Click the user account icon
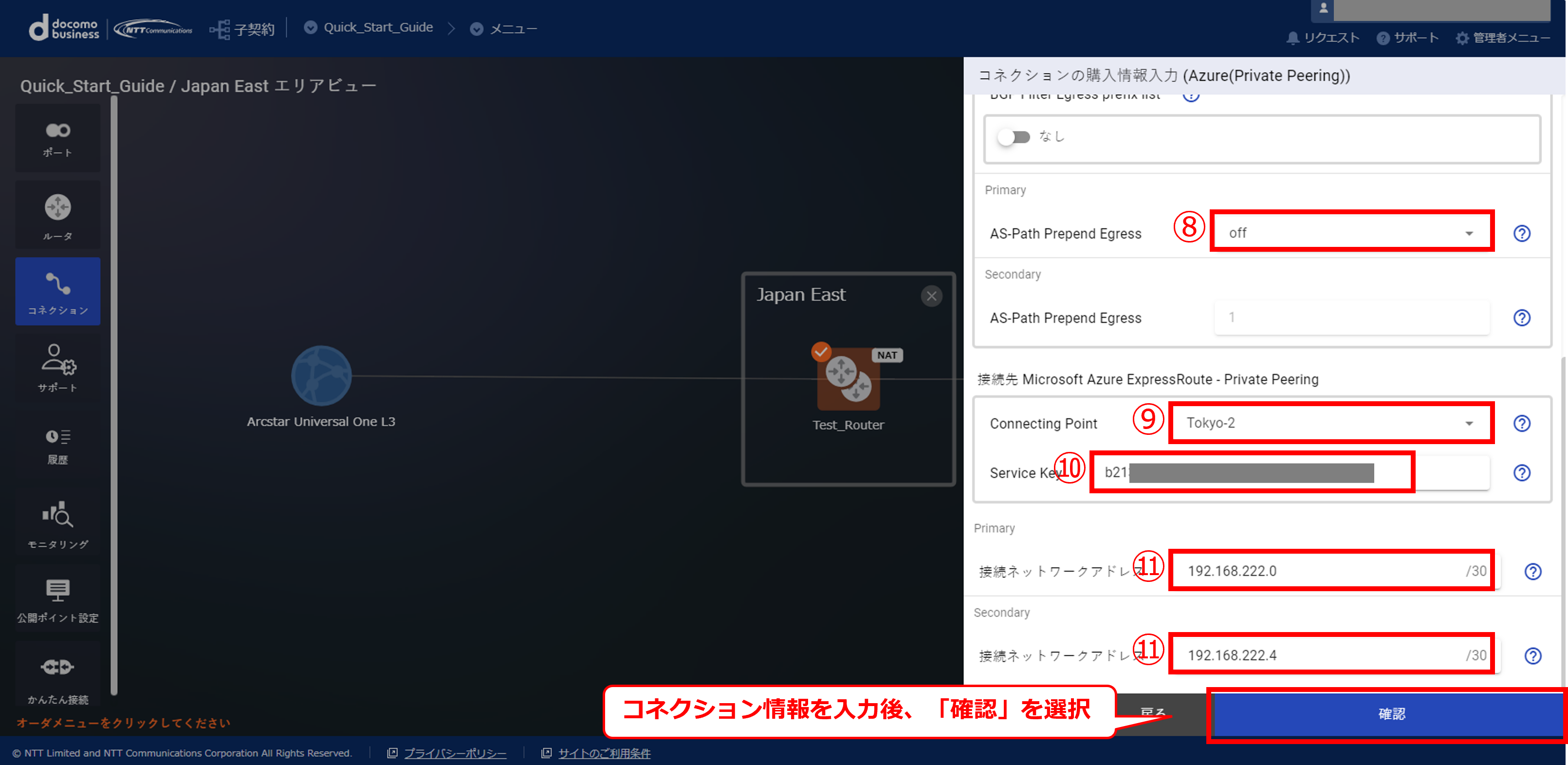 point(1323,9)
